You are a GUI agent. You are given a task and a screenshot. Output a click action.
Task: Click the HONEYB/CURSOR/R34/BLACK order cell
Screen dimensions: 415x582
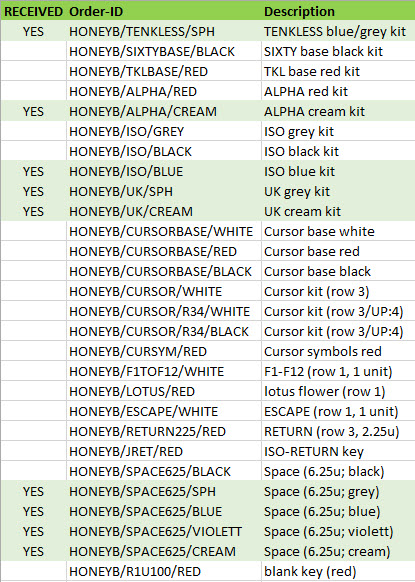[164, 331]
